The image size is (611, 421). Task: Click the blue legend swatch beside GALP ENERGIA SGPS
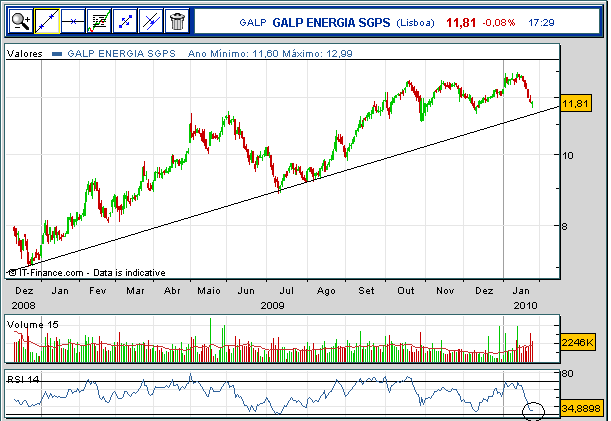pos(57,54)
